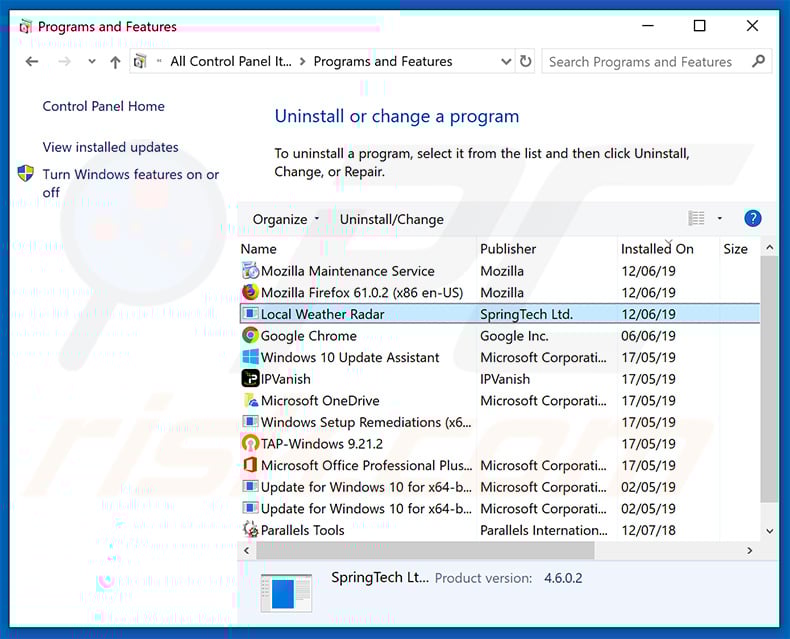Click product version value 4.6.0.2
This screenshot has width=790, height=639.
pyautogui.click(x=563, y=578)
